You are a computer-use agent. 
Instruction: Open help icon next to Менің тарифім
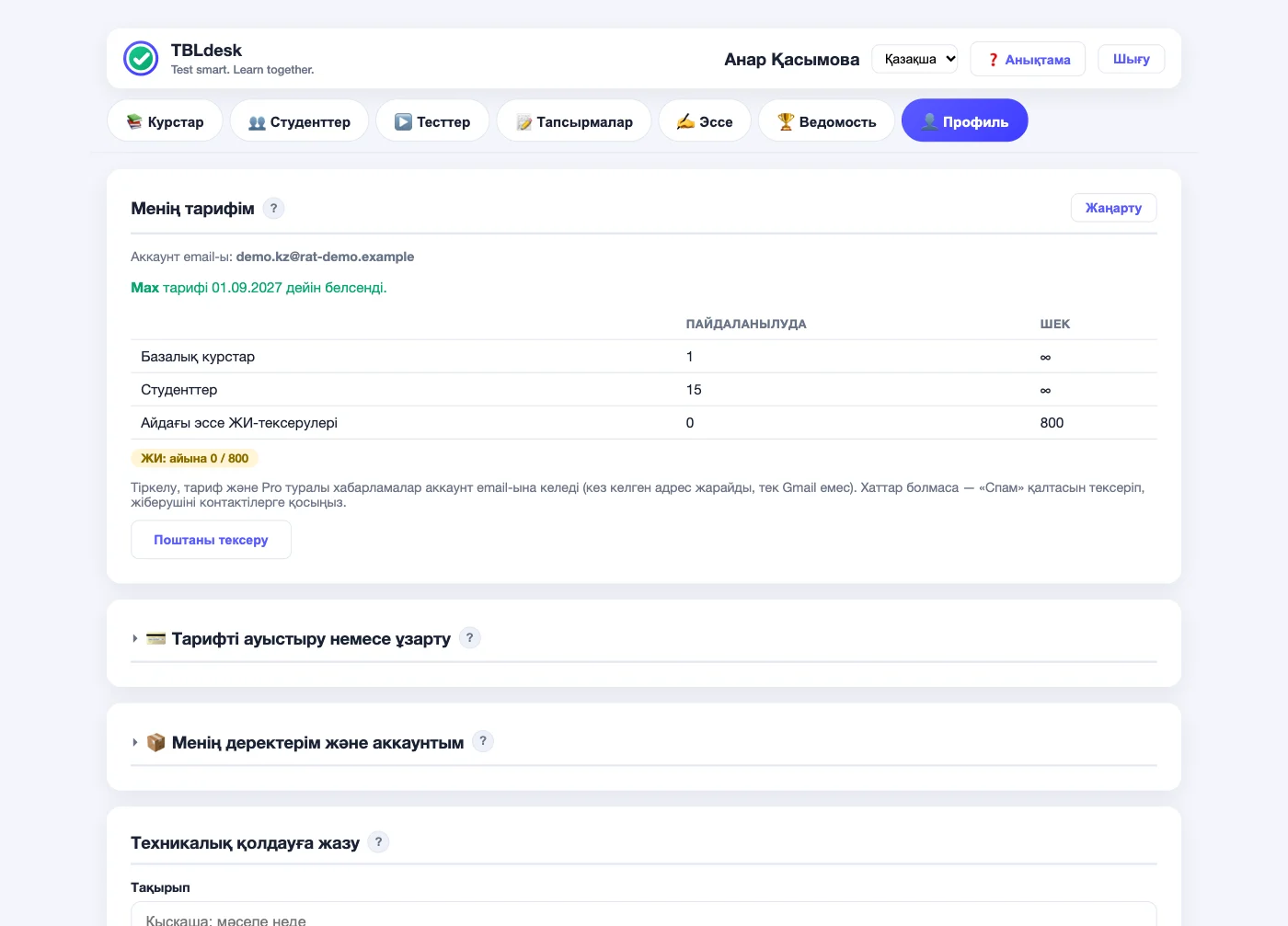click(x=273, y=208)
